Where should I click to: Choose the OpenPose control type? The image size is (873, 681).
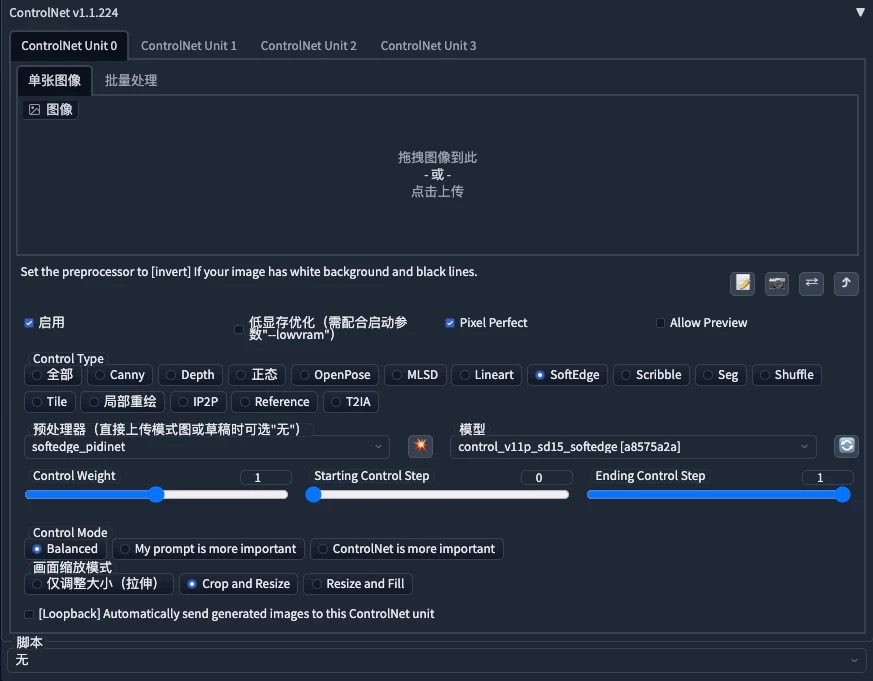(334, 374)
